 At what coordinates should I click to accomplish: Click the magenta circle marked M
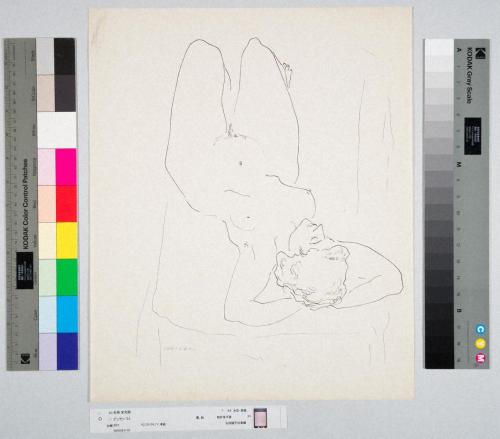(481, 358)
